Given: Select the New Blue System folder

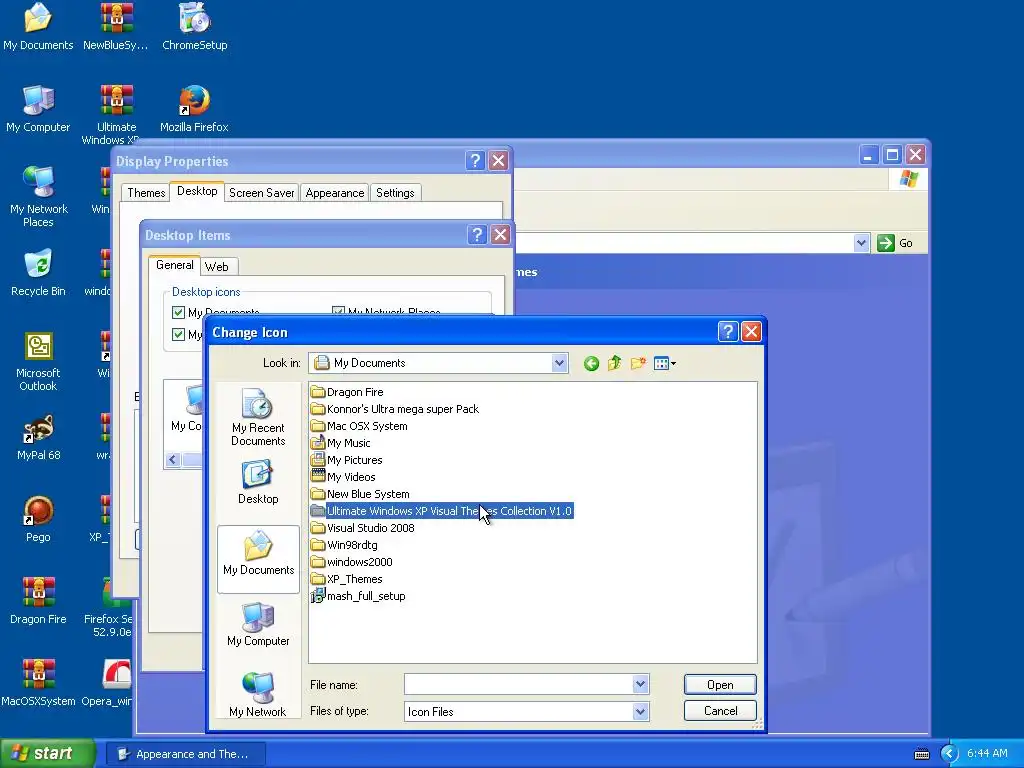Looking at the screenshot, I should coord(360,494).
